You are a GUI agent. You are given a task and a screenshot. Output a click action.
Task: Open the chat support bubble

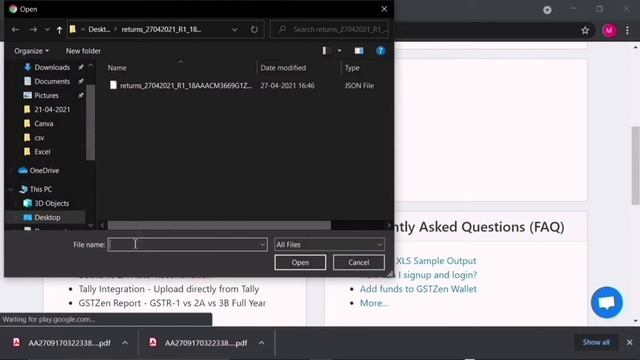(x=607, y=302)
